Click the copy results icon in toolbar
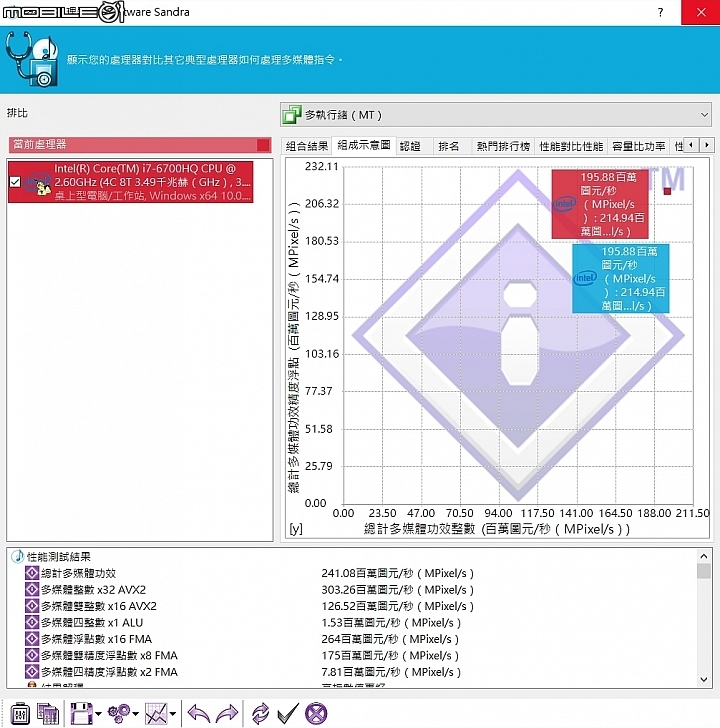This screenshot has width=720, height=728. 48,714
